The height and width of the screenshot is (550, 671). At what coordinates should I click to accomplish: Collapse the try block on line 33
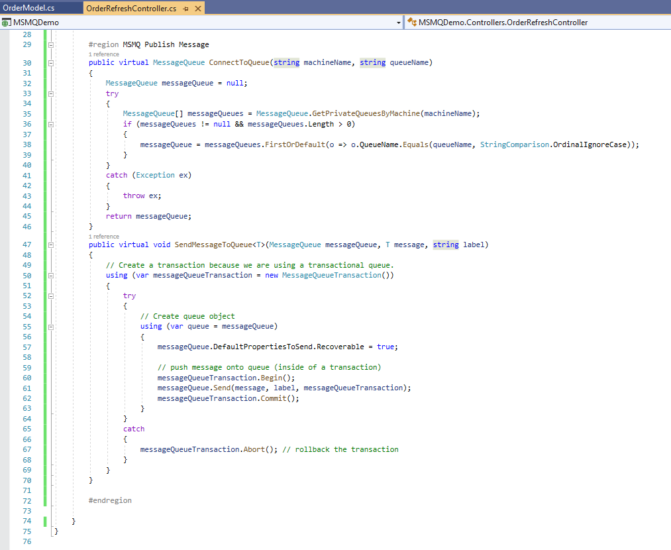(51, 92)
